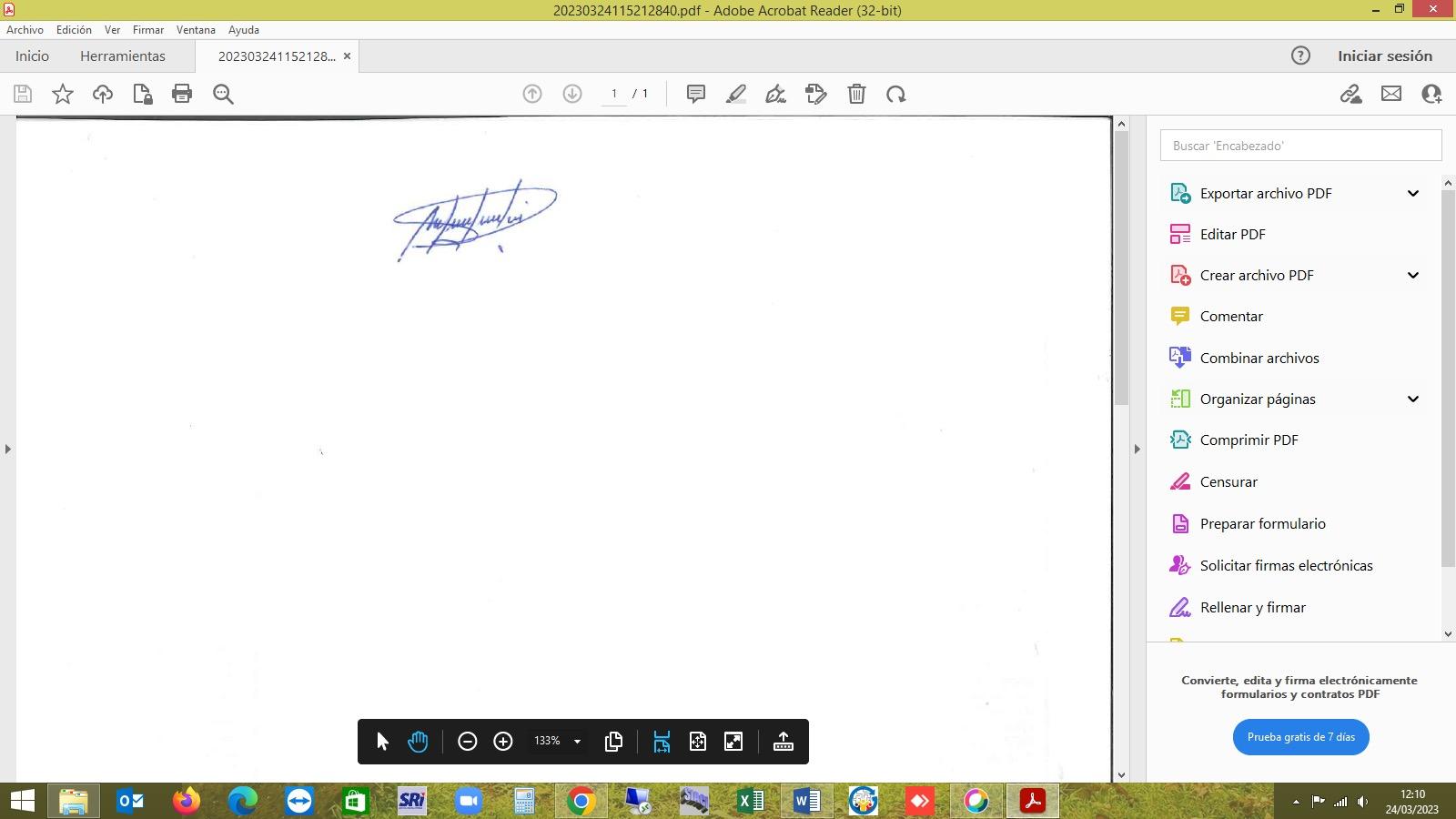Activate the selection arrow tool
1456x819 pixels.
[x=382, y=742]
